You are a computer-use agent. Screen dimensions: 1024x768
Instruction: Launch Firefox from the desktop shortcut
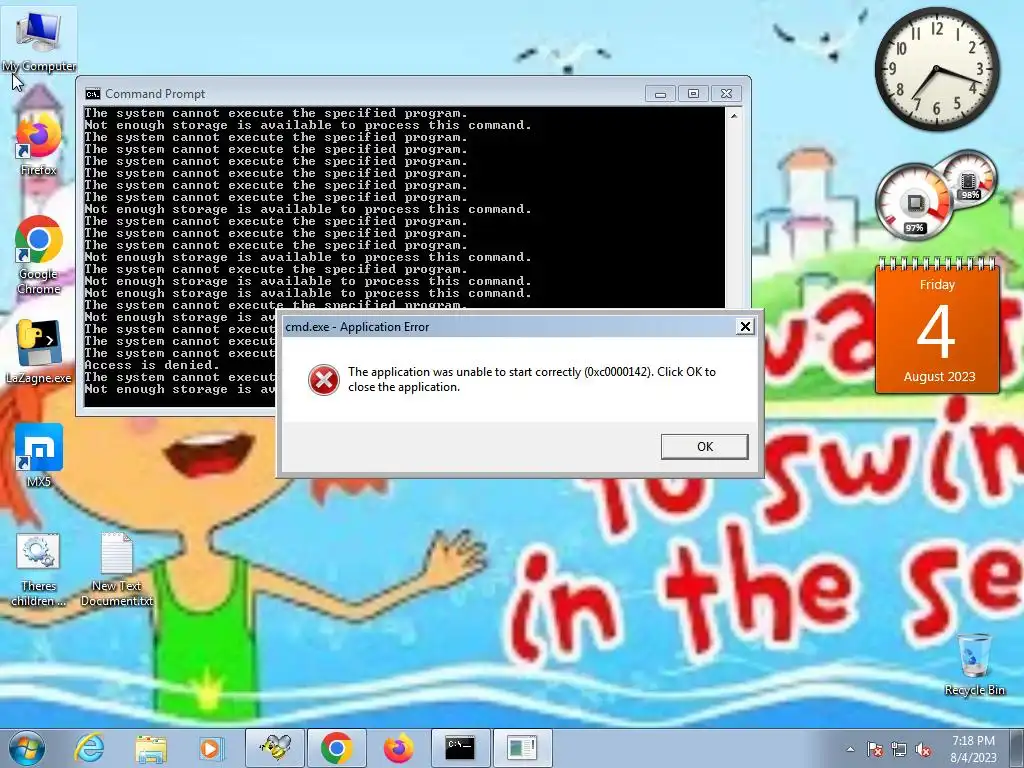click(x=39, y=144)
